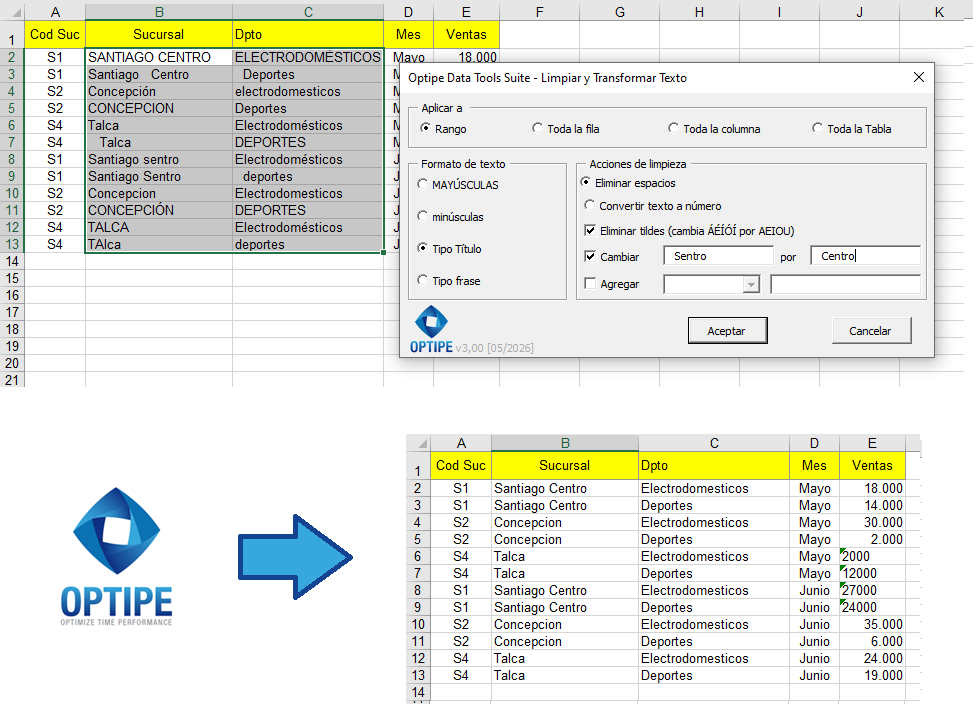This screenshot has height=712, width=980.
Task: Select column A header in the top sheet
Action: click(55, 12)
